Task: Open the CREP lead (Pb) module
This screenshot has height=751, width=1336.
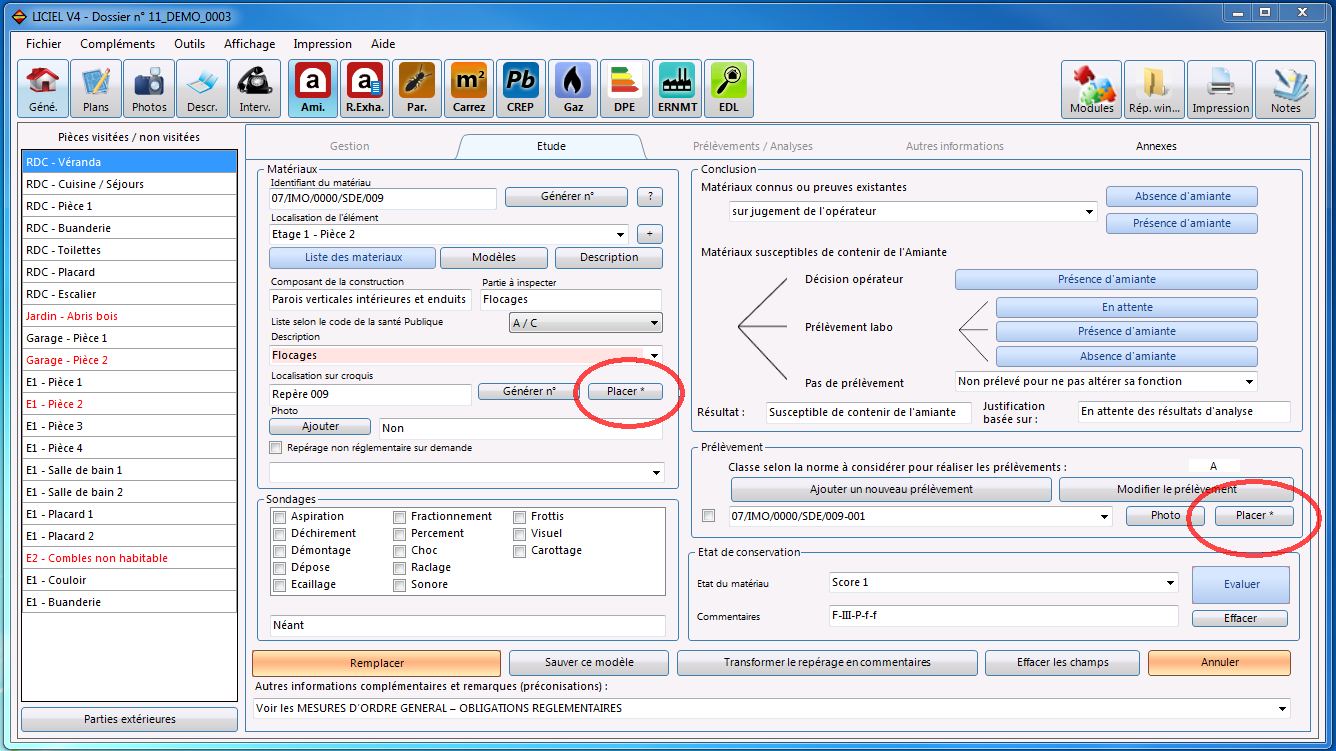Action: (520, 89)
